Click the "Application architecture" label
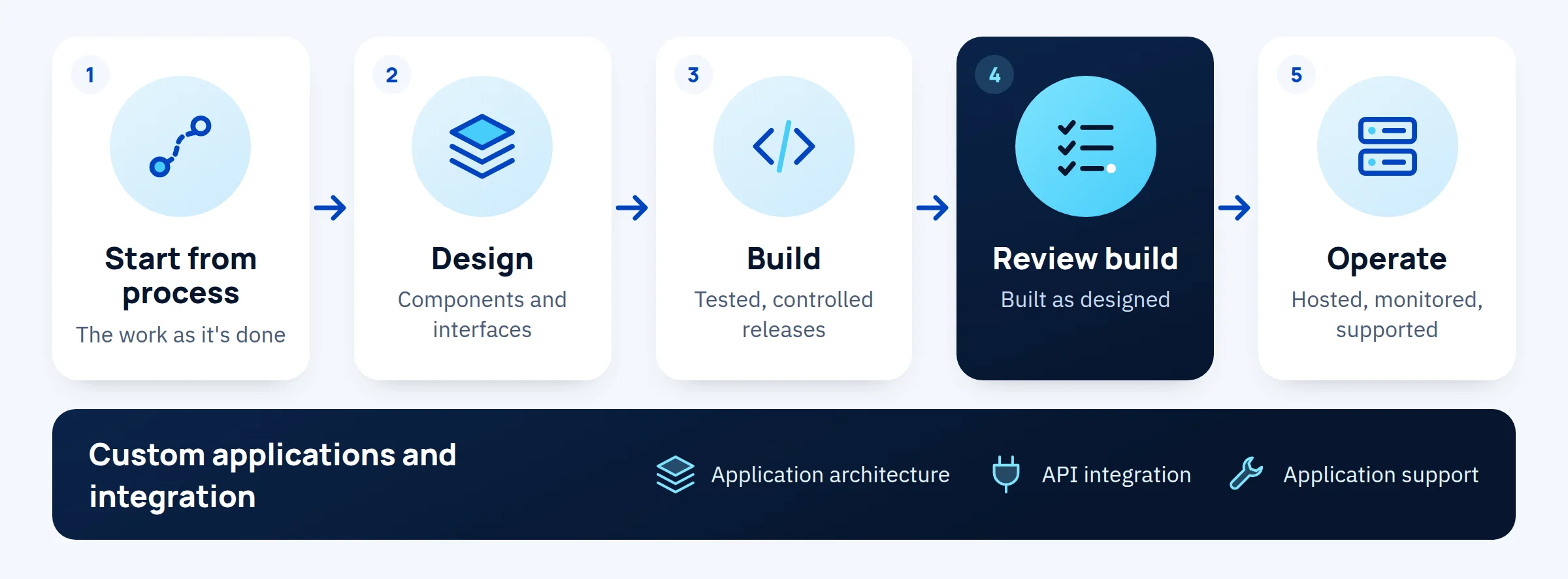 [830, 474]
